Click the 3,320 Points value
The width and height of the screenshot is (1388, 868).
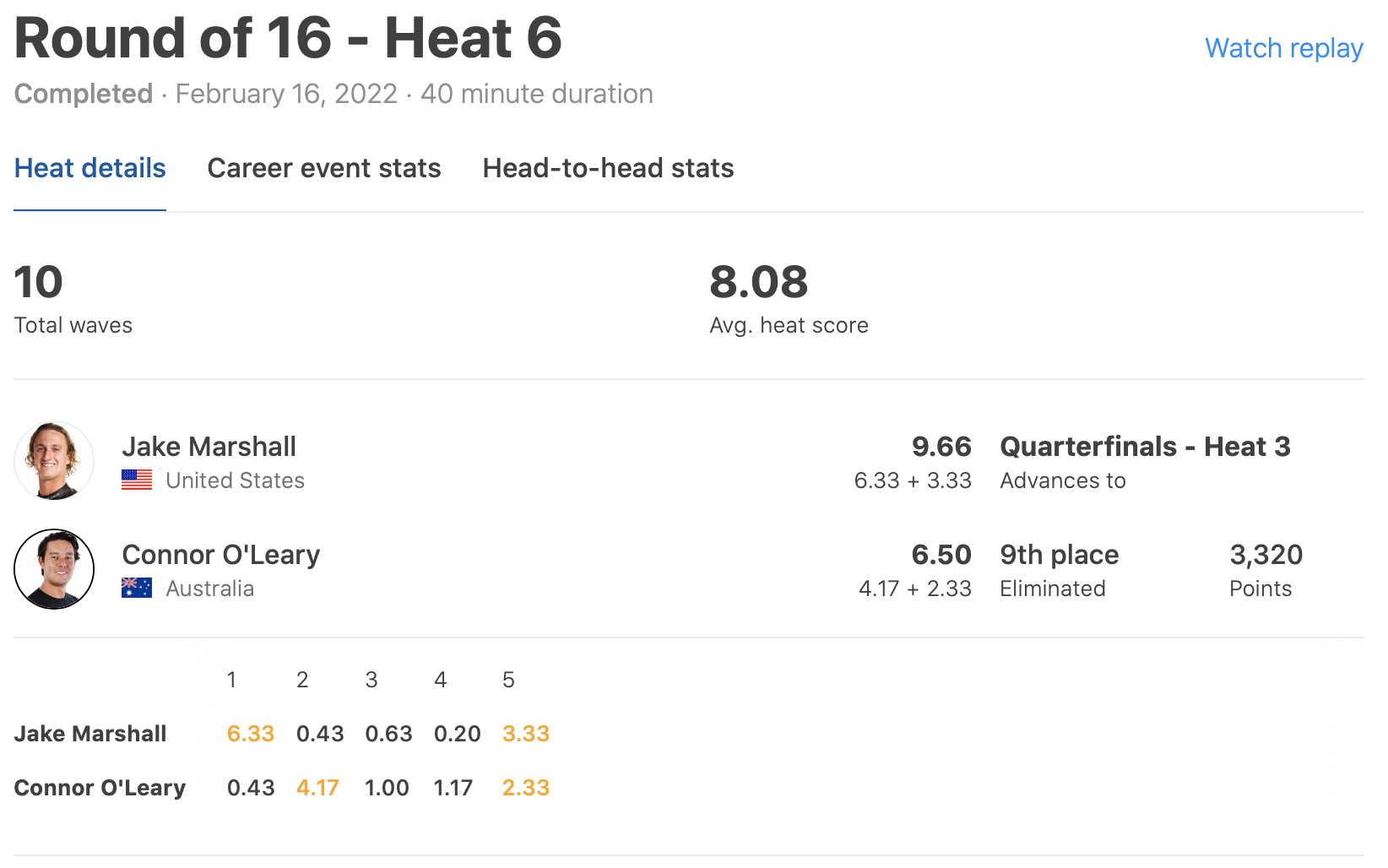point(1266,555)
